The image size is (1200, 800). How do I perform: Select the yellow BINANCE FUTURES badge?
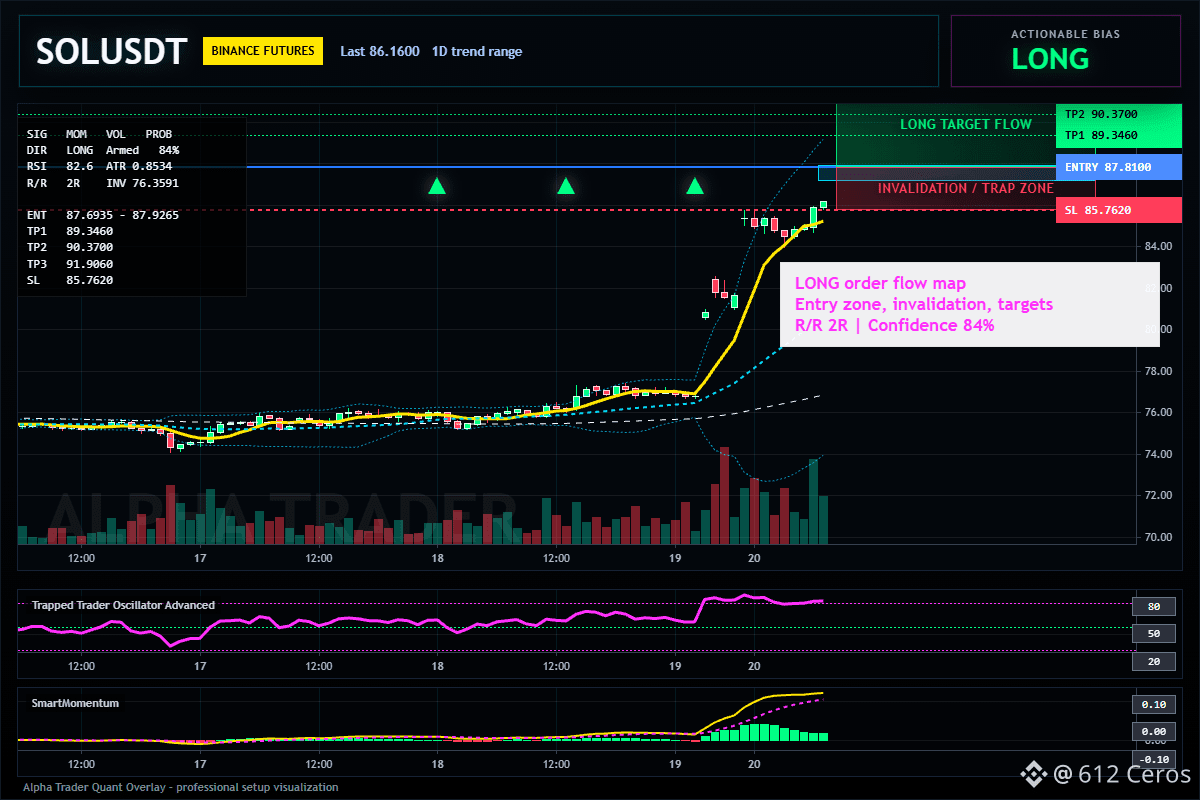(262, 51)
